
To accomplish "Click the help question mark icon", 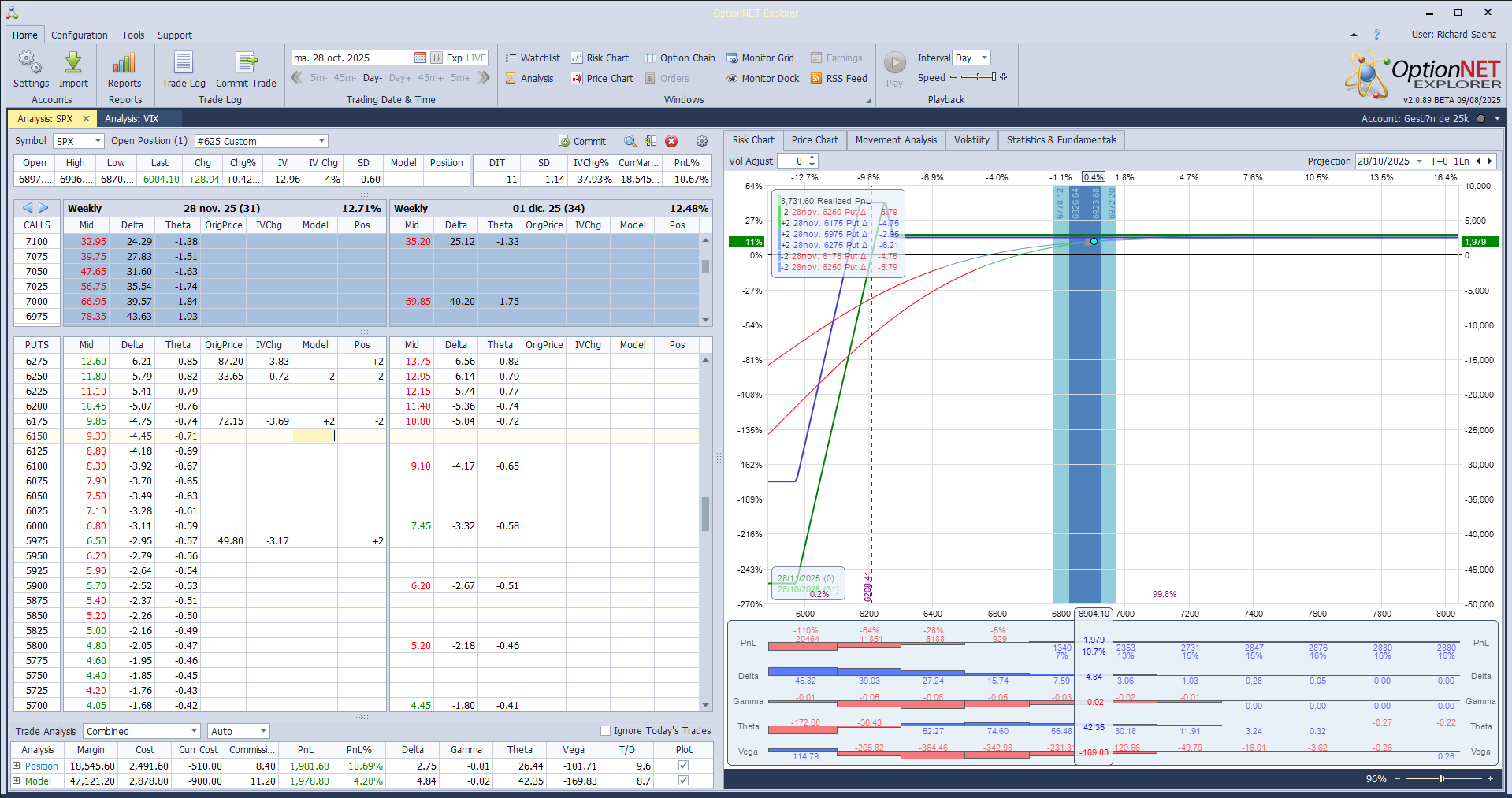I will tap(1376, 35).
